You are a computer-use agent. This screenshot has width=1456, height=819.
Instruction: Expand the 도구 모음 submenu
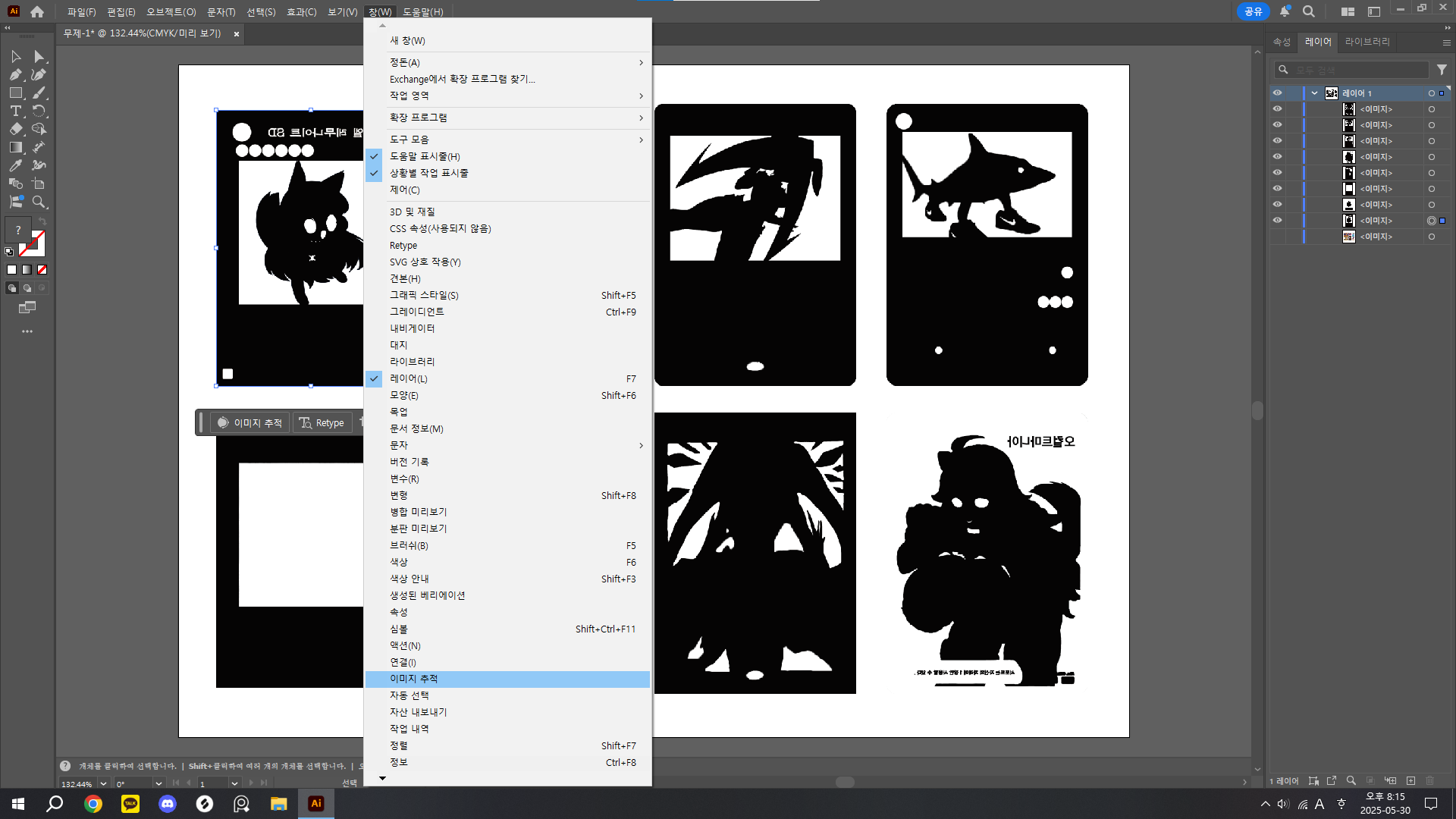coord(507,140)
